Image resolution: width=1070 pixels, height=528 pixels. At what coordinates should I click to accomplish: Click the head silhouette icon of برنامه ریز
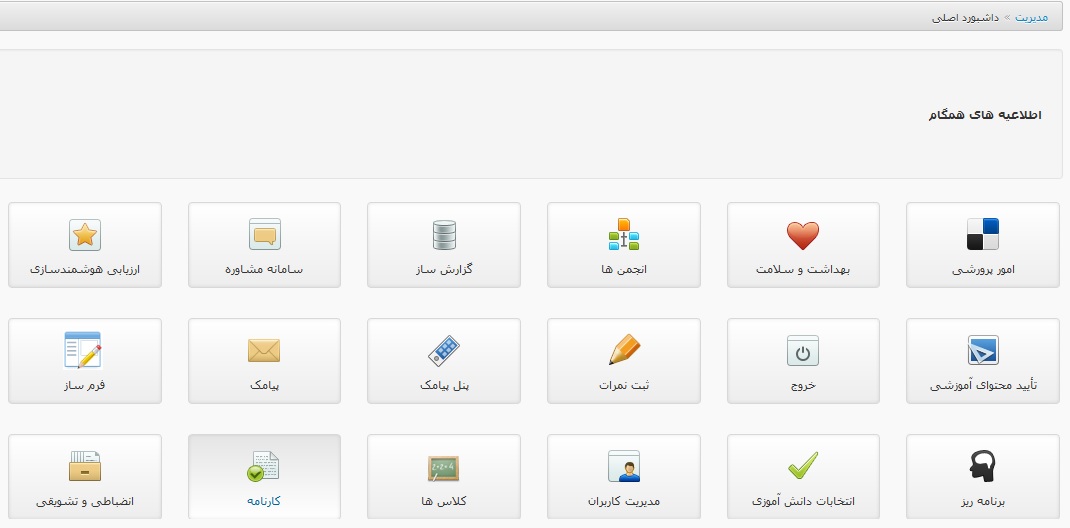tap(983, 467)
